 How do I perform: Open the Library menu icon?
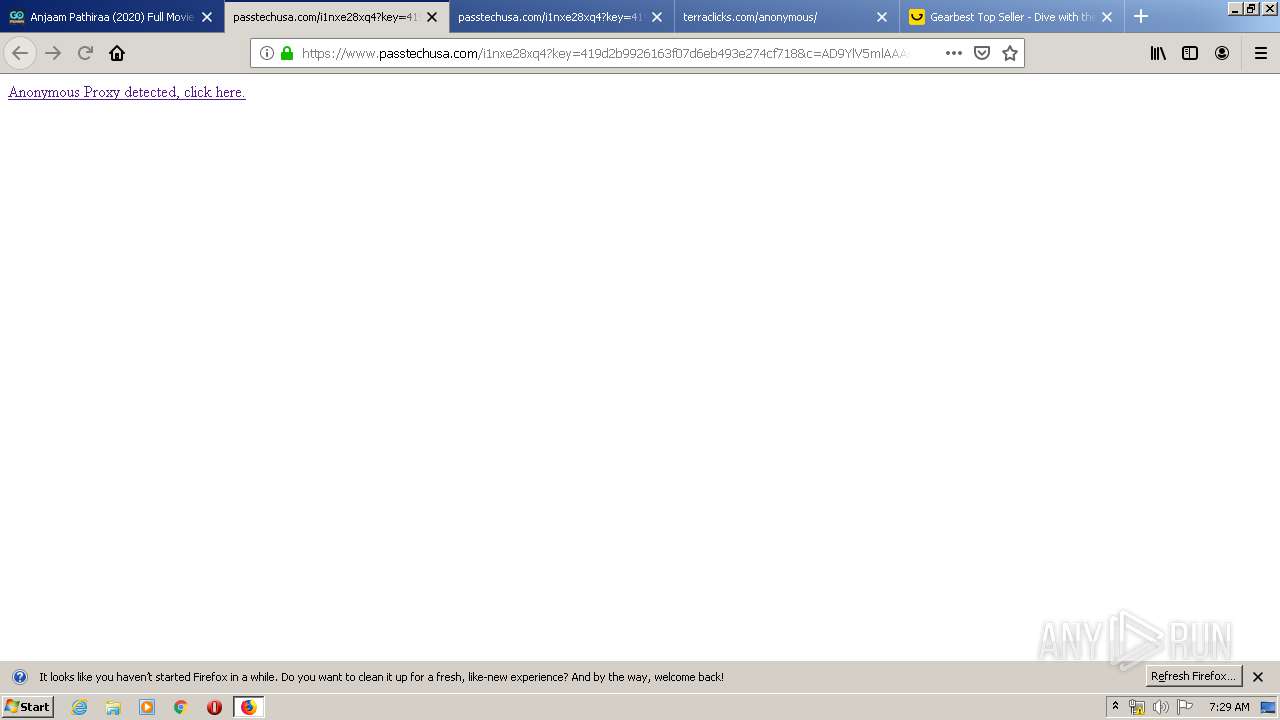pos(1158,53)
